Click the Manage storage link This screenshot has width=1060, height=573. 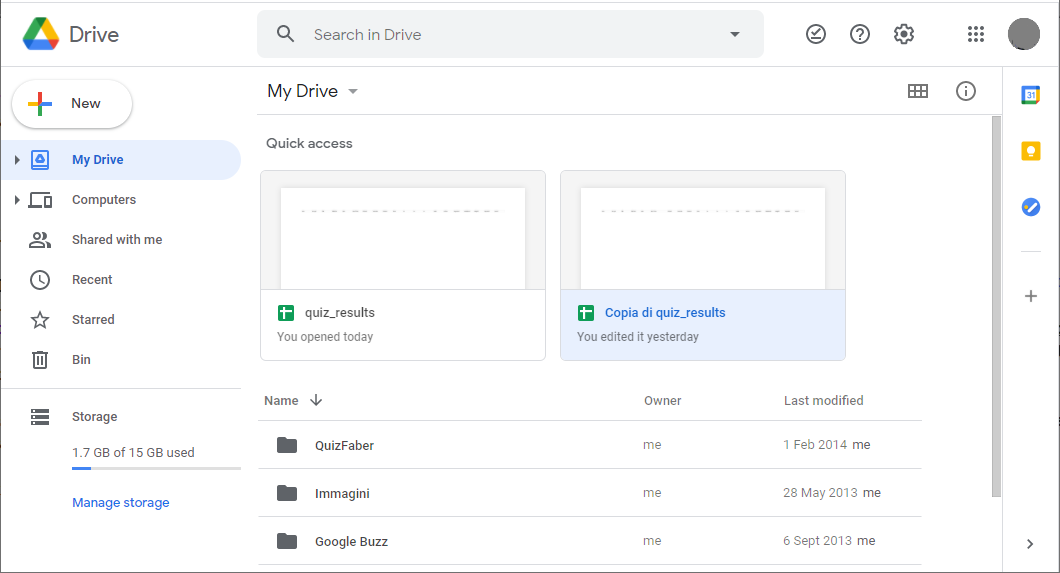pyautogui.click(x=121, y=503)
